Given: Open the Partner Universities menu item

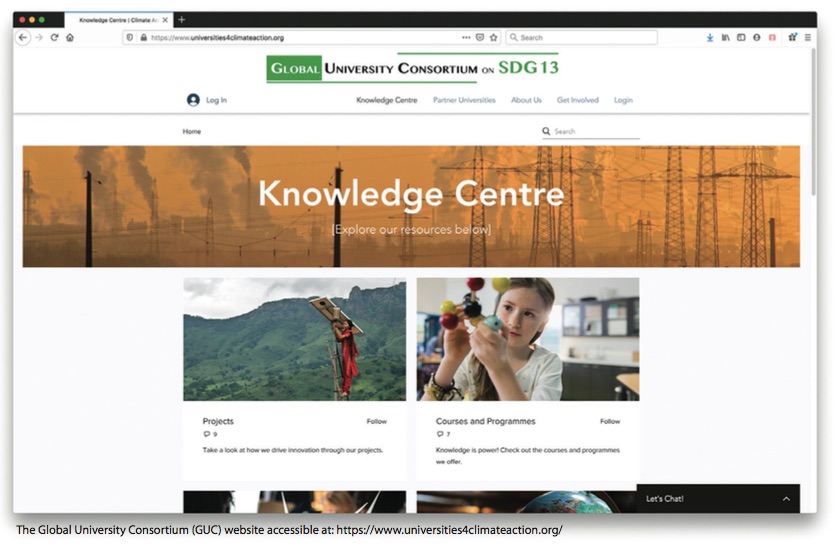Looking at the screenshot, I should point(464,100).
